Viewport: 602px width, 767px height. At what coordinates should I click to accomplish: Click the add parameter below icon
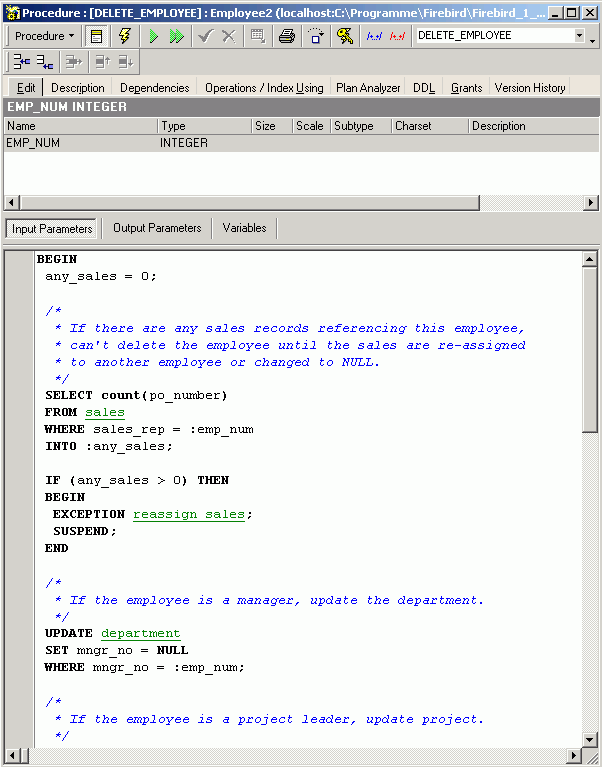click(45, 62)
